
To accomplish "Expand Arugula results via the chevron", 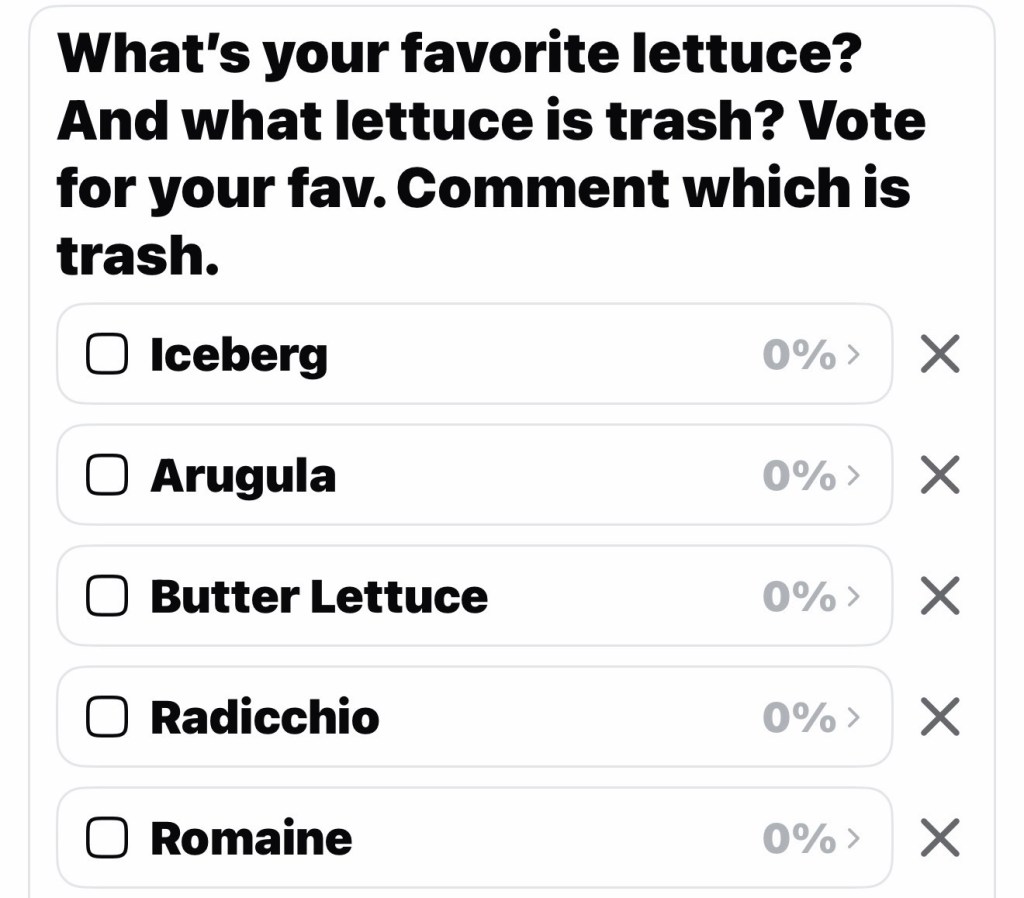I will point(853,476).
